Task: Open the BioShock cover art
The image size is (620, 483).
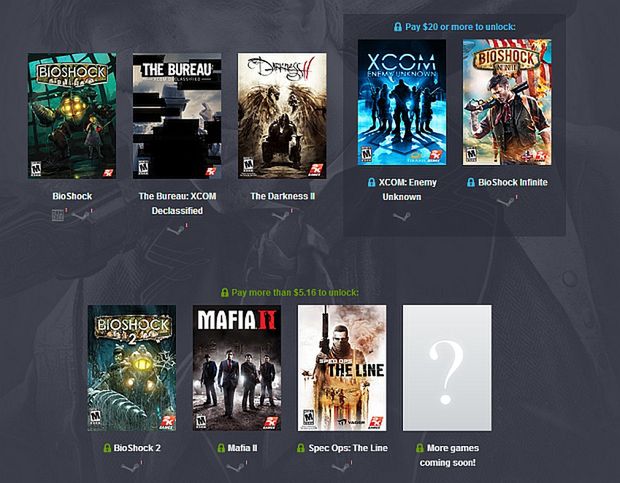Action: [72, 116]
